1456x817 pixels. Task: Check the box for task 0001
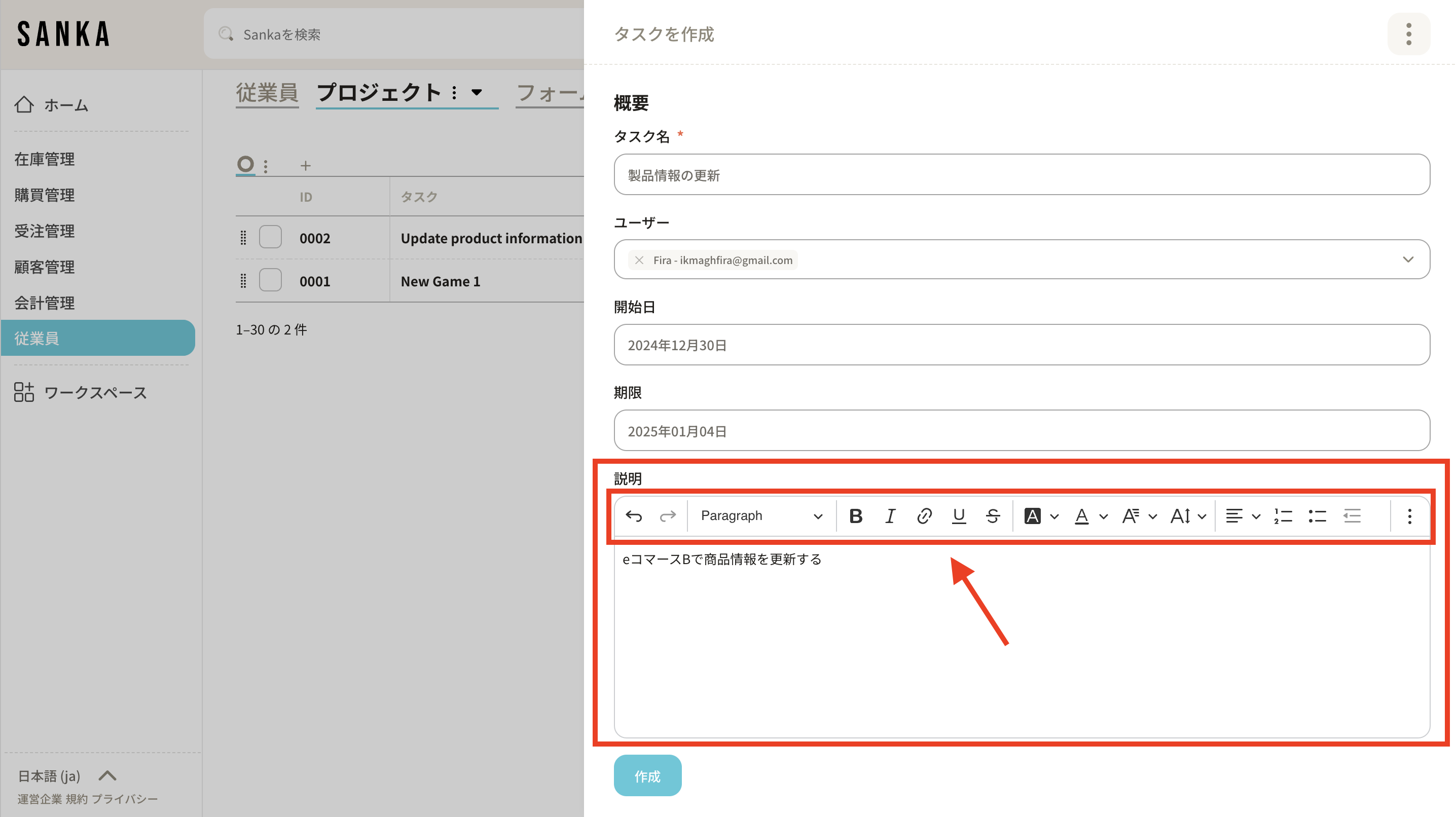(x=270, y=280)
